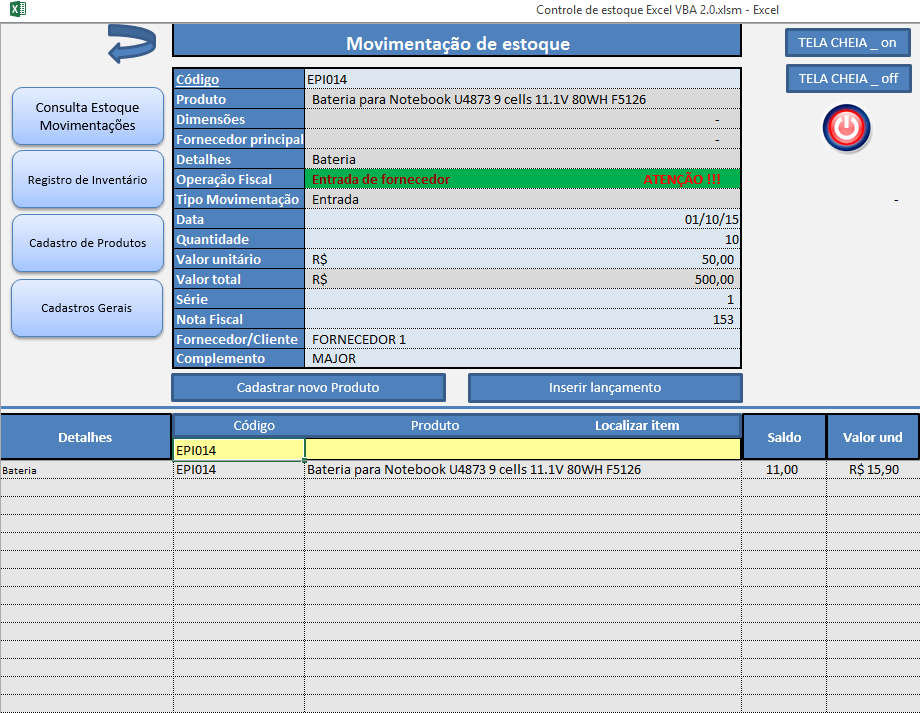Select the Valor unitário field 50,00
The height and width of the screenshot is (713, 920).
(522, 259)
